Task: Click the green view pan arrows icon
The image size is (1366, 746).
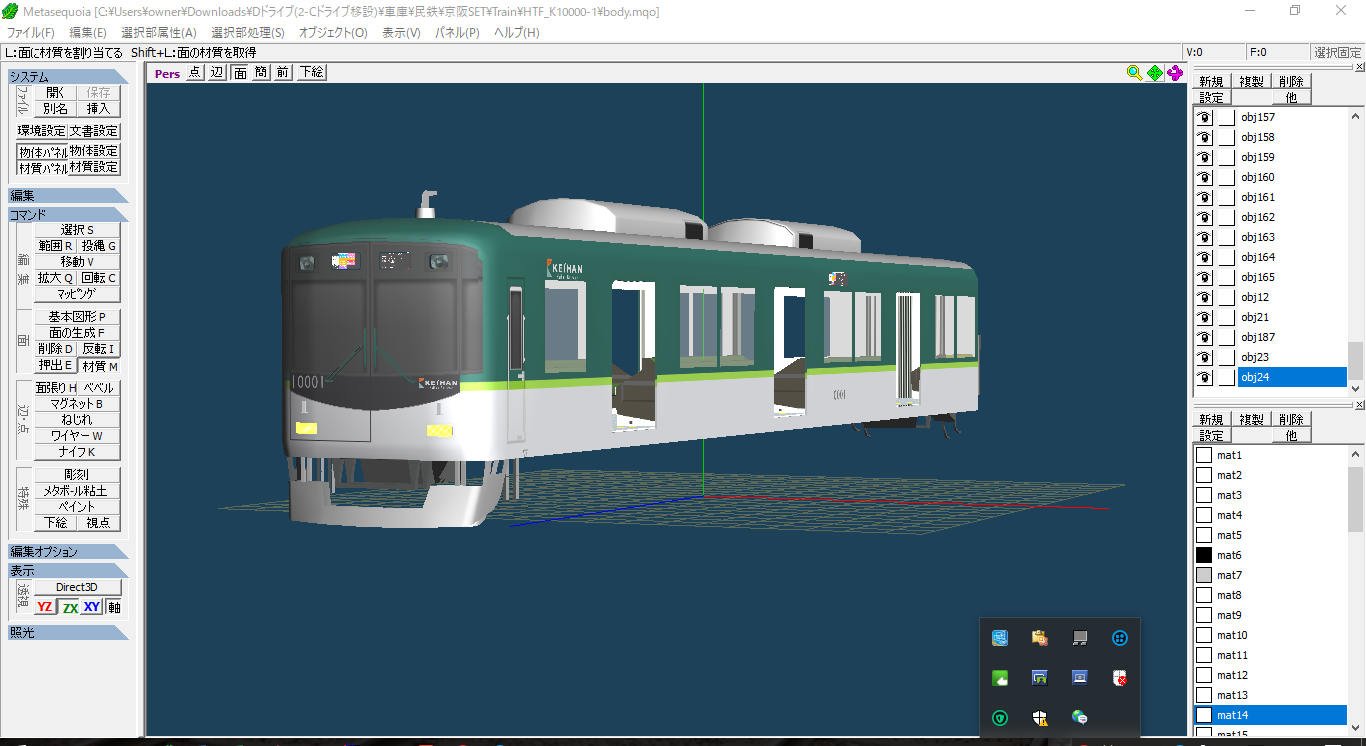Action: 1155,73
